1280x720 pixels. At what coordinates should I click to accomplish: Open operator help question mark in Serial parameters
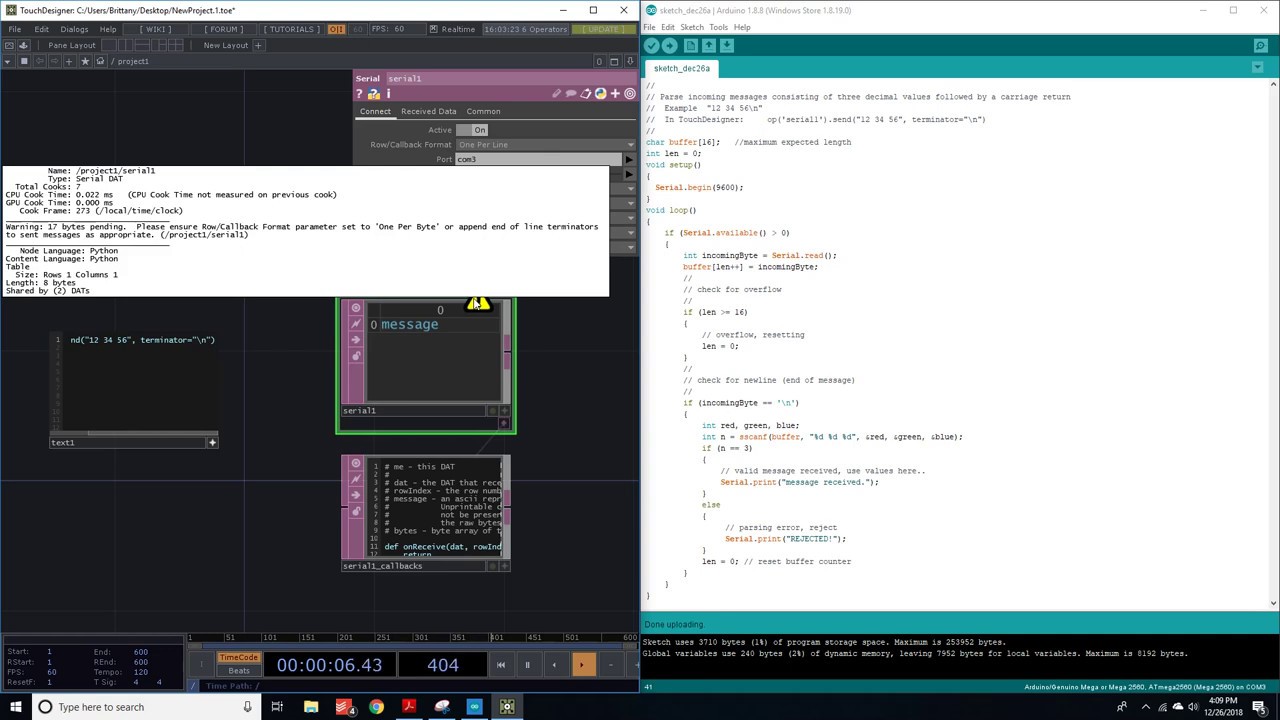359,94
